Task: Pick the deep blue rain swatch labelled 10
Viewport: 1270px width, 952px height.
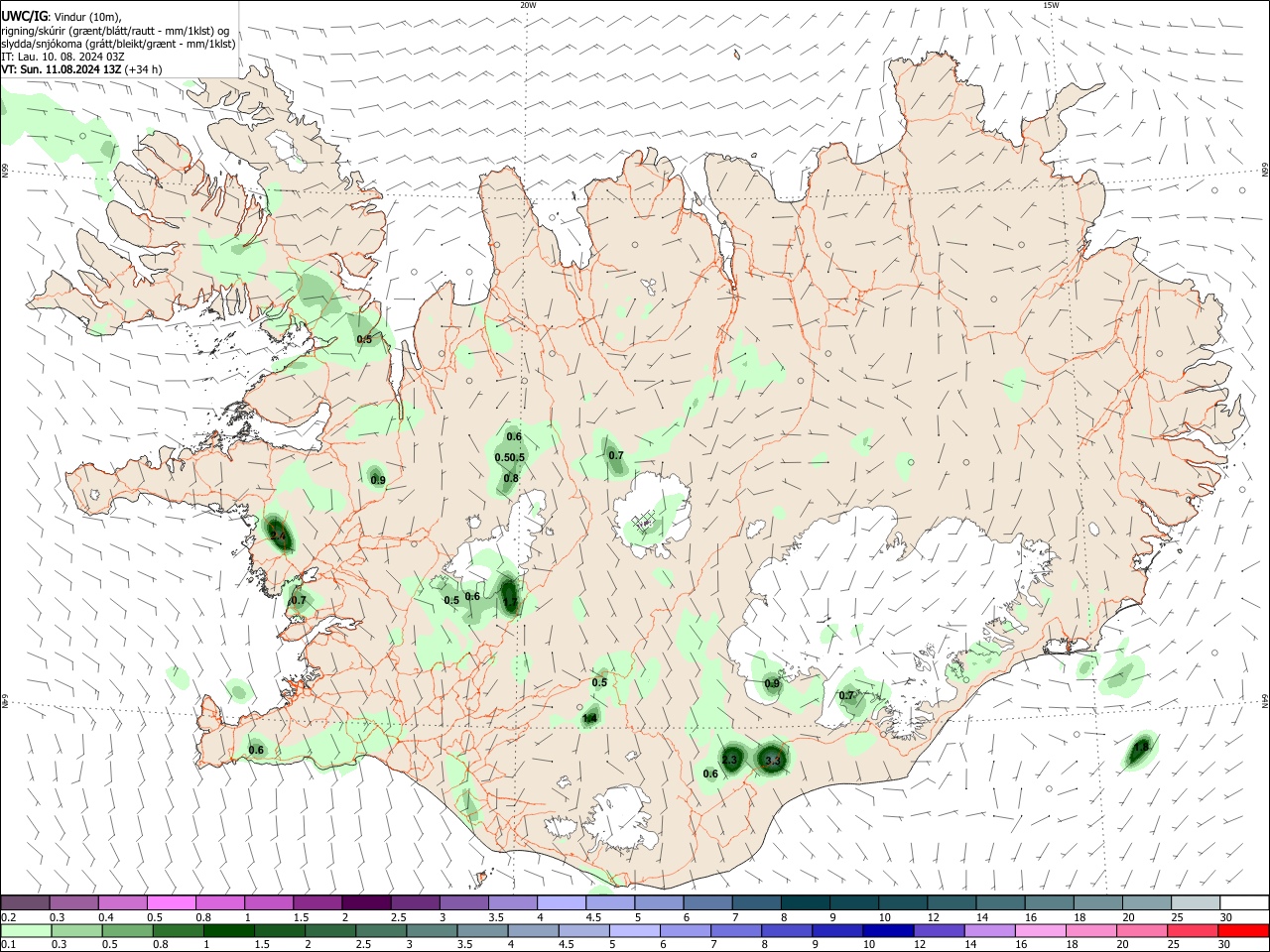Action: pyautogui.click(x=887, y=930)
